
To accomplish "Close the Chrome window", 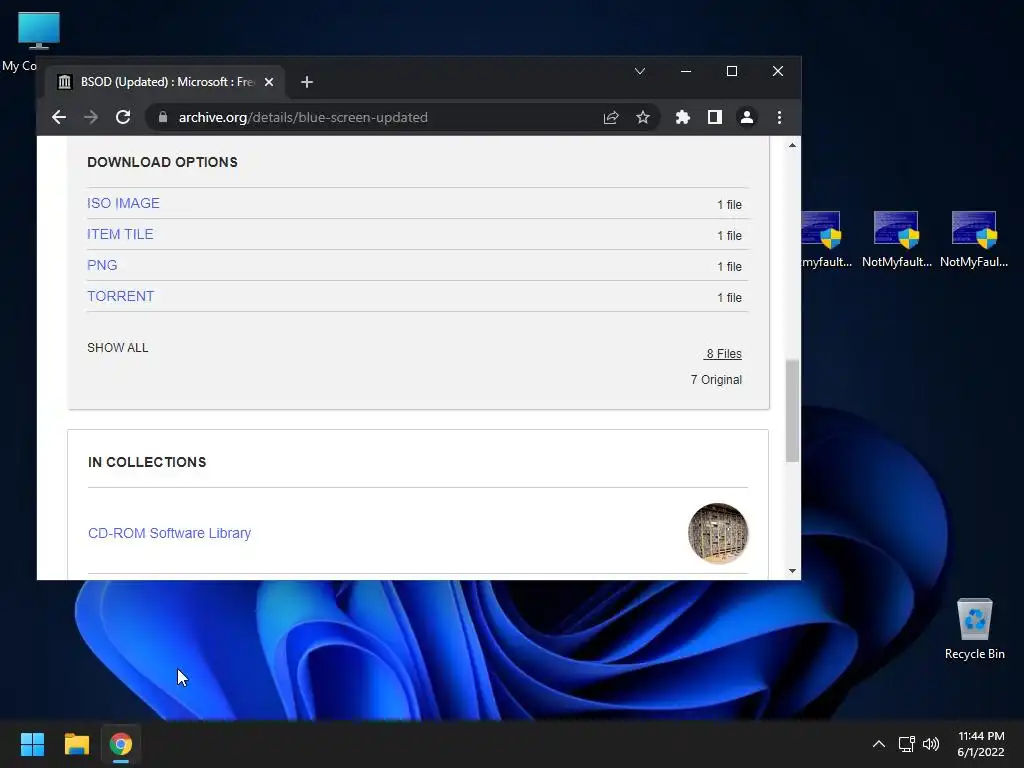I will tap(777, 71).
